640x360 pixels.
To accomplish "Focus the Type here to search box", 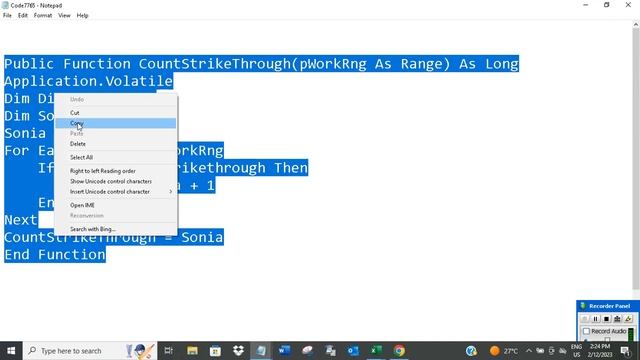I will (90, 351).
